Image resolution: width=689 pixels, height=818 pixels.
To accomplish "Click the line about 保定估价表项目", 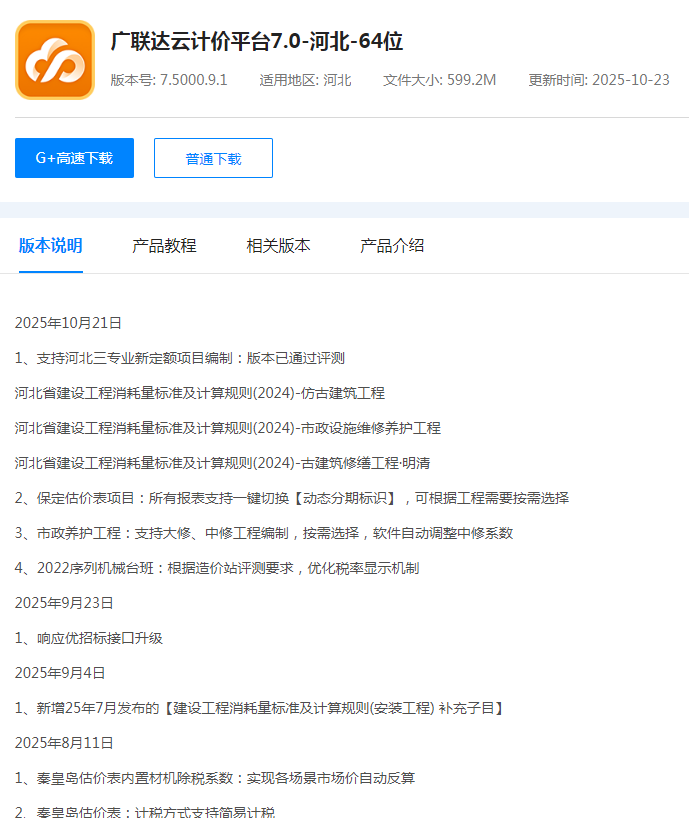I will [x=292, y=498].
